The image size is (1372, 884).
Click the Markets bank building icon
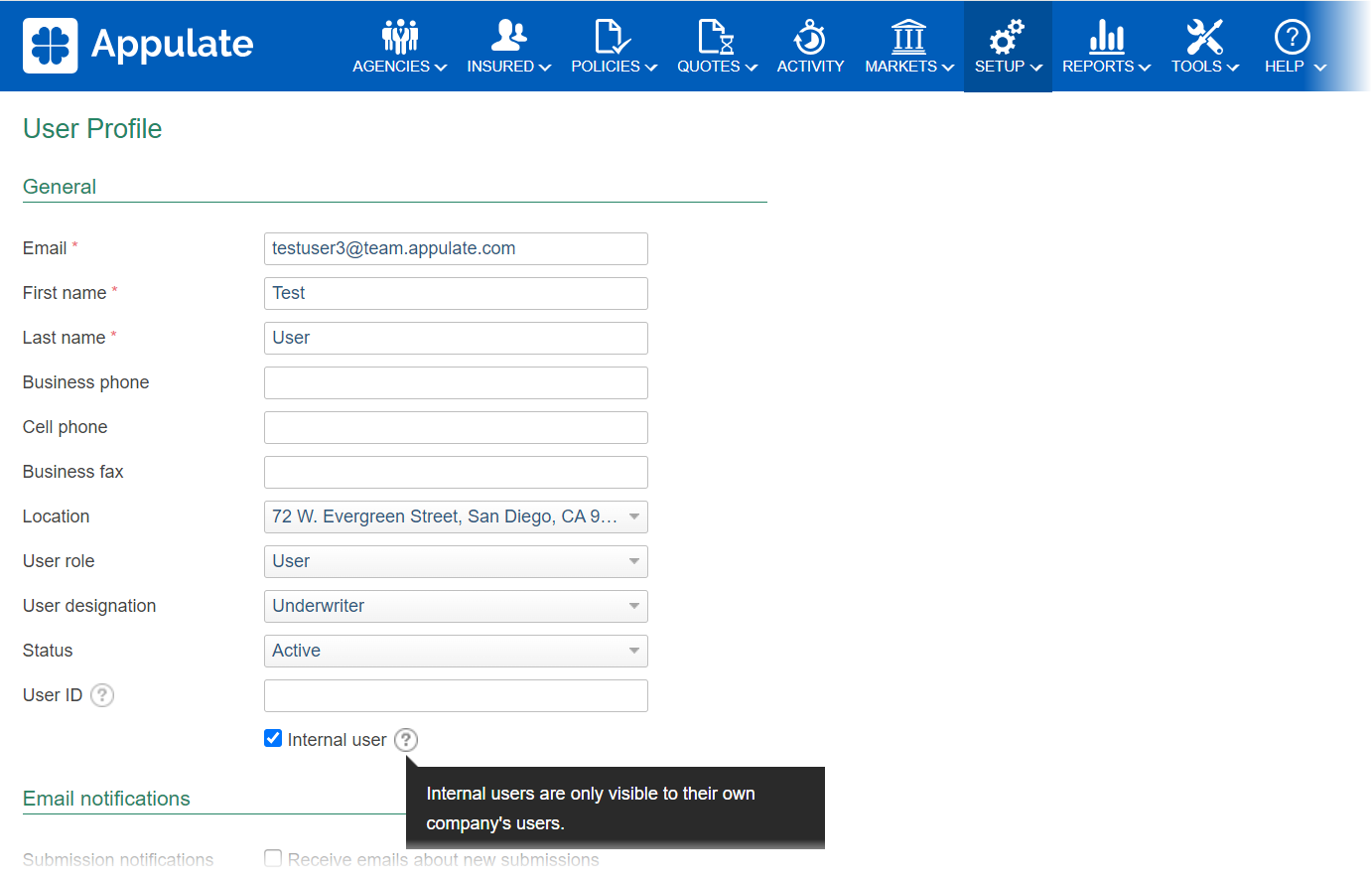coord(908,37)
